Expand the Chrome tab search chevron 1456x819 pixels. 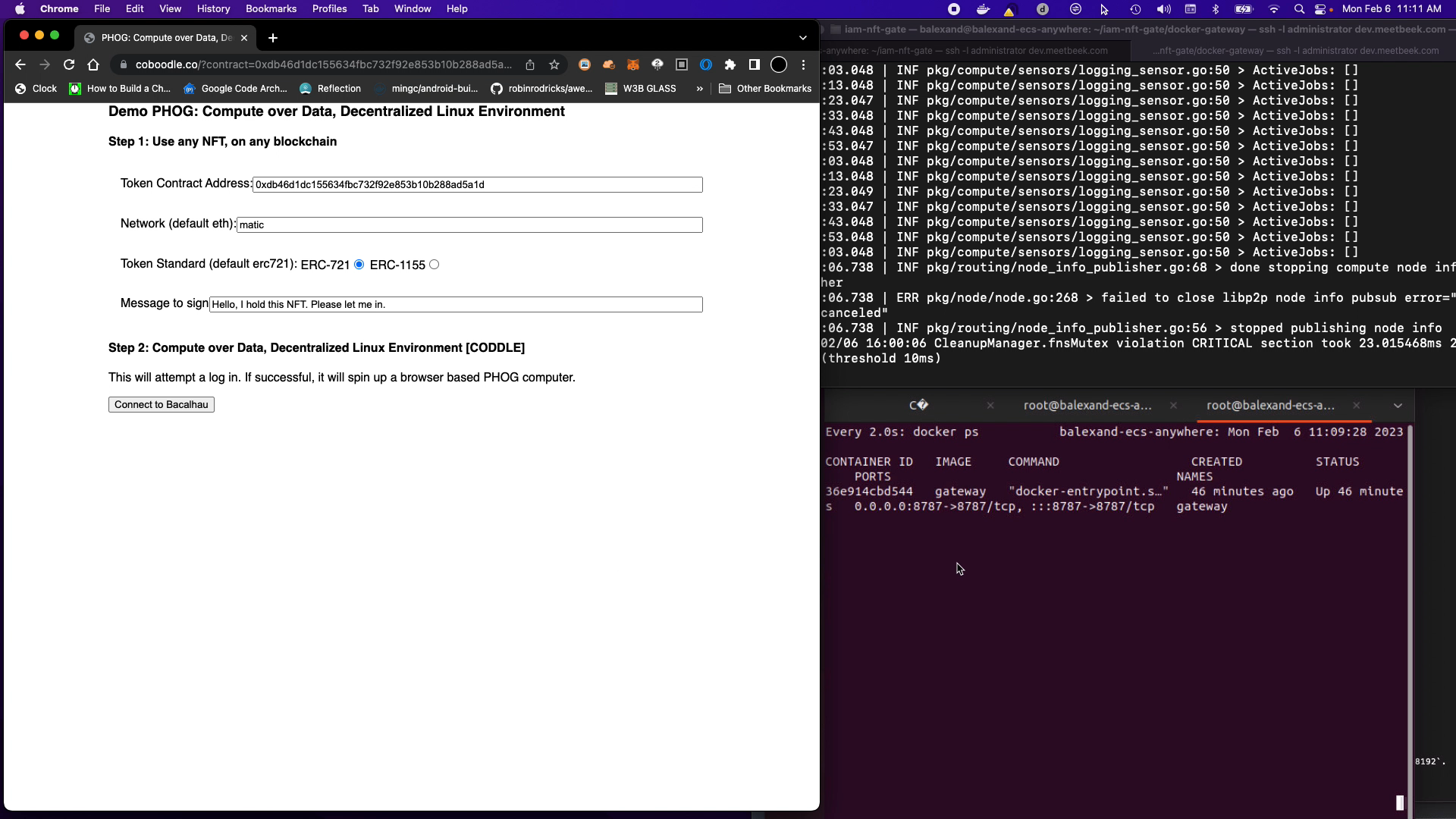click(803, 38)
